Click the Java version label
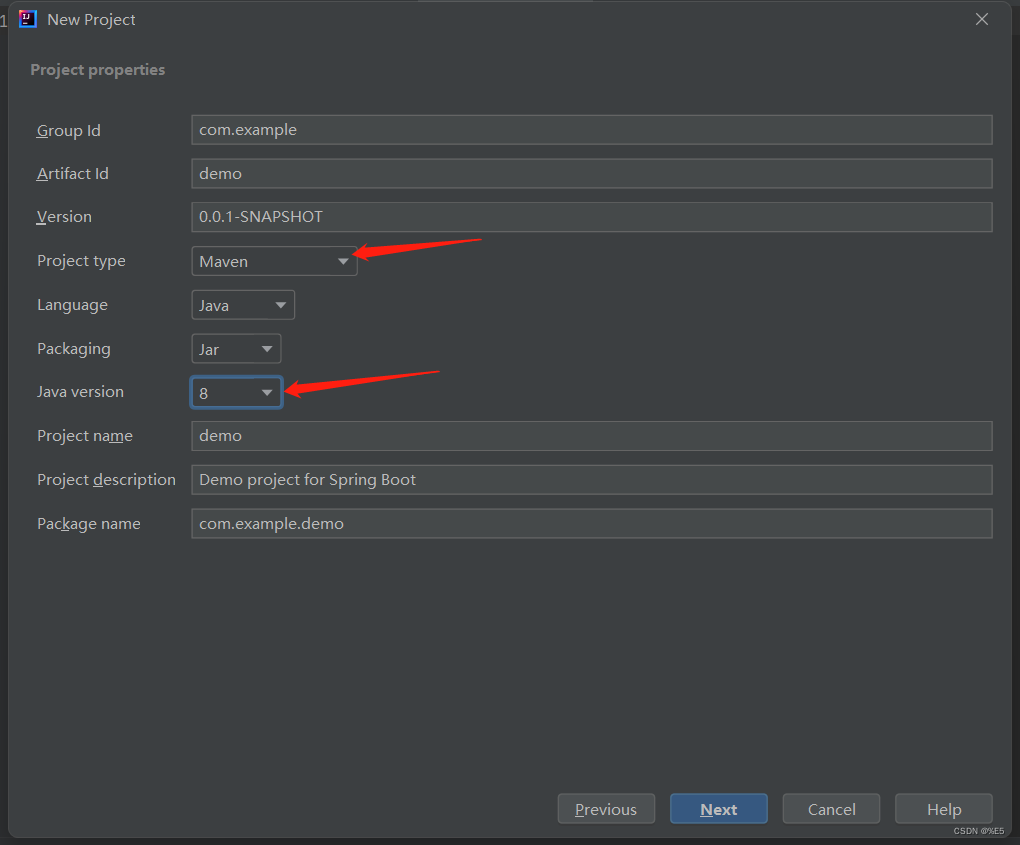Image resolution: width=1020 pixels, height=845 pixels. [x=80, y=392]
